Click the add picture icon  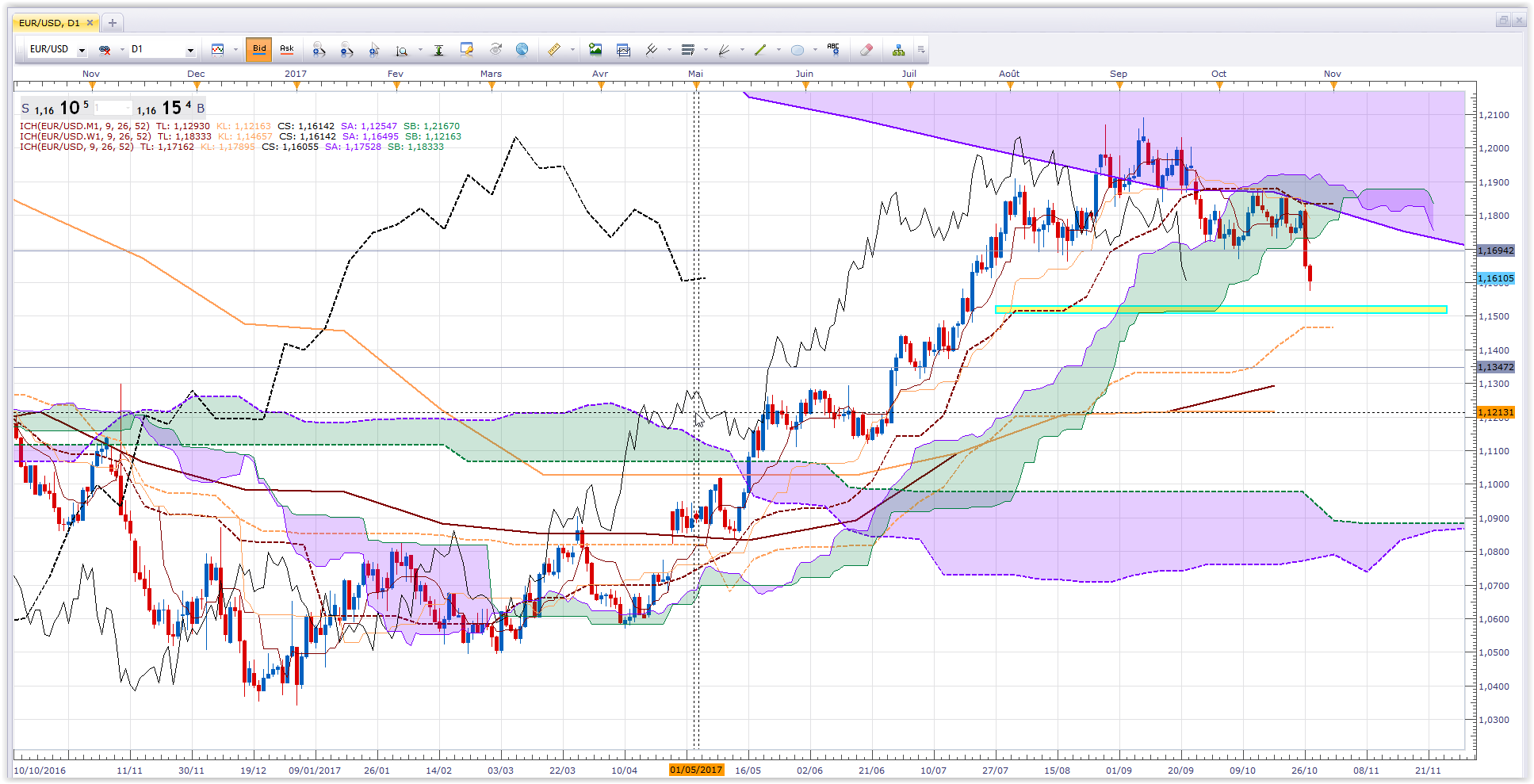tap(595, 50)
